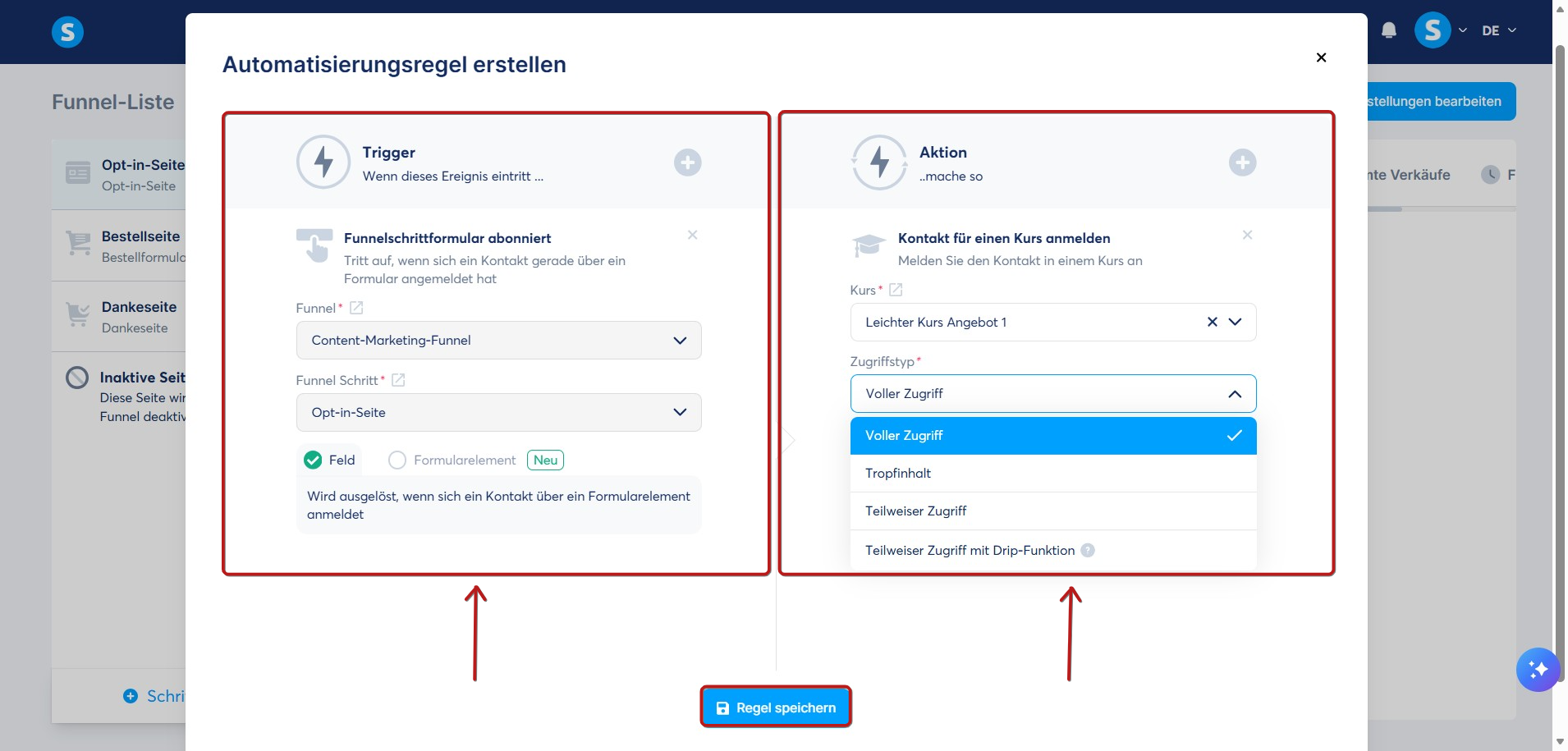Expand the Opt-in-Seite funnel step dropdown
The image size is (1568, 751).
499,413
